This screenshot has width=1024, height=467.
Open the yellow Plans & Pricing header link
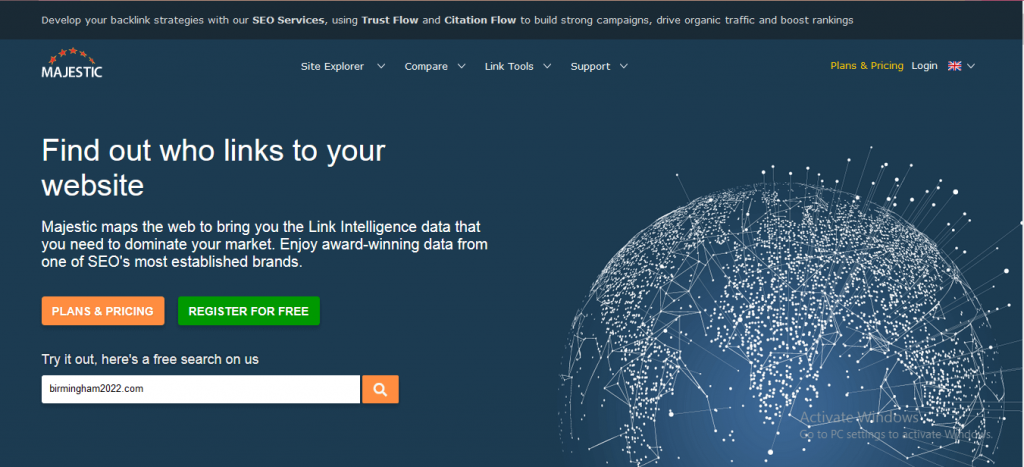click(x=867, y=66)
